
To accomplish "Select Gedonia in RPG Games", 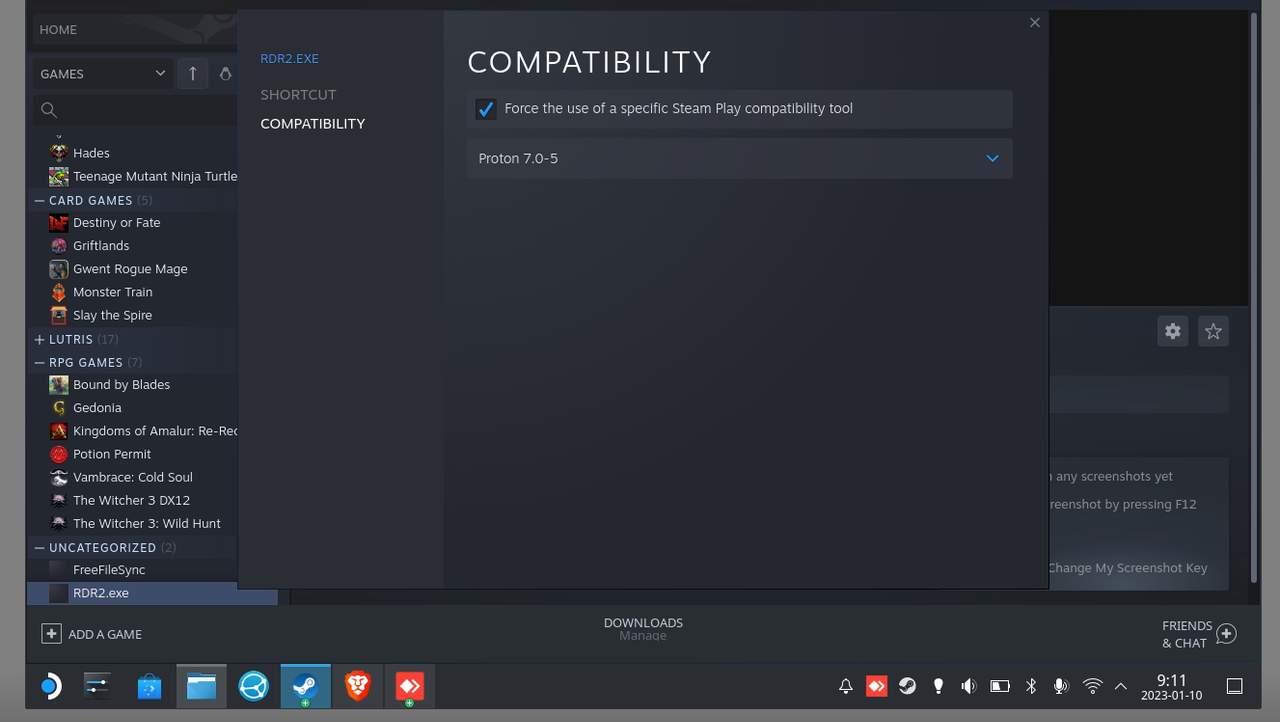I will coord(97,408).
